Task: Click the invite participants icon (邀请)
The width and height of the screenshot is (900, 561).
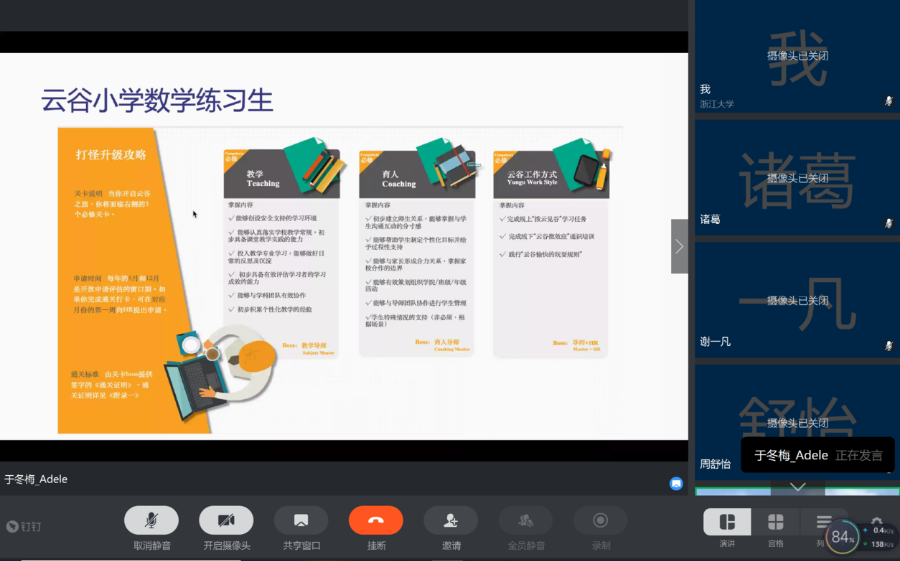Action: tap(451, 520)
